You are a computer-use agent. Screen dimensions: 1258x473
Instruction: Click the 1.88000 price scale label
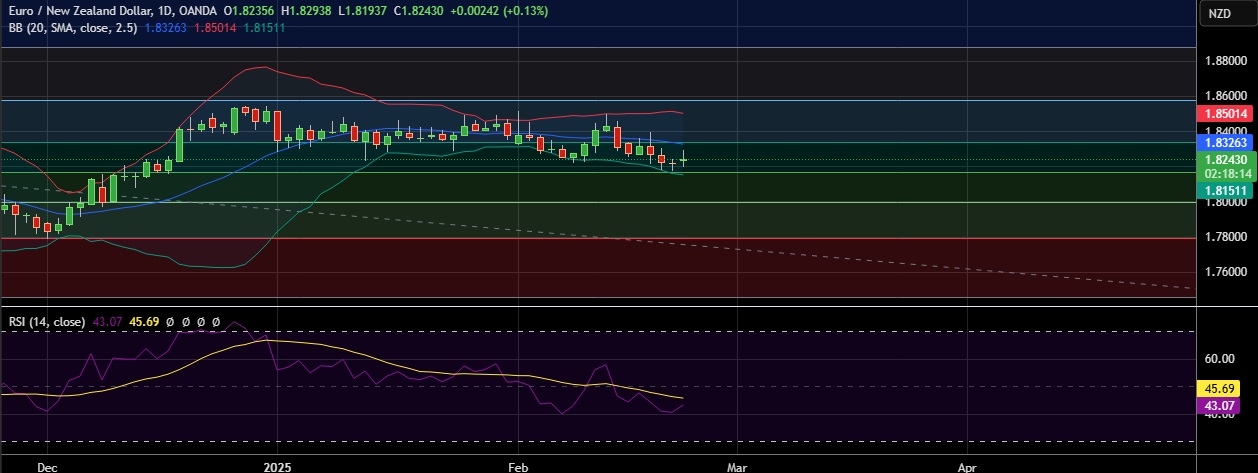(1224, 61)
